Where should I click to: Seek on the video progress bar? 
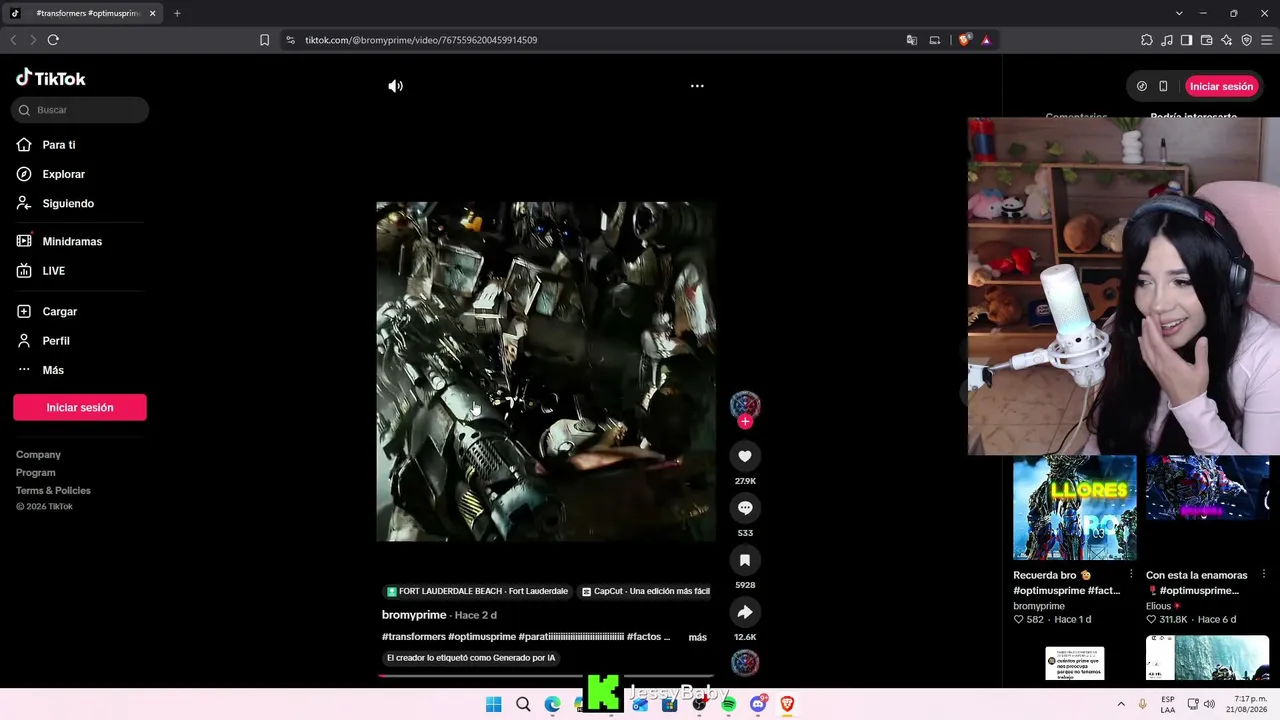point(546,676)
